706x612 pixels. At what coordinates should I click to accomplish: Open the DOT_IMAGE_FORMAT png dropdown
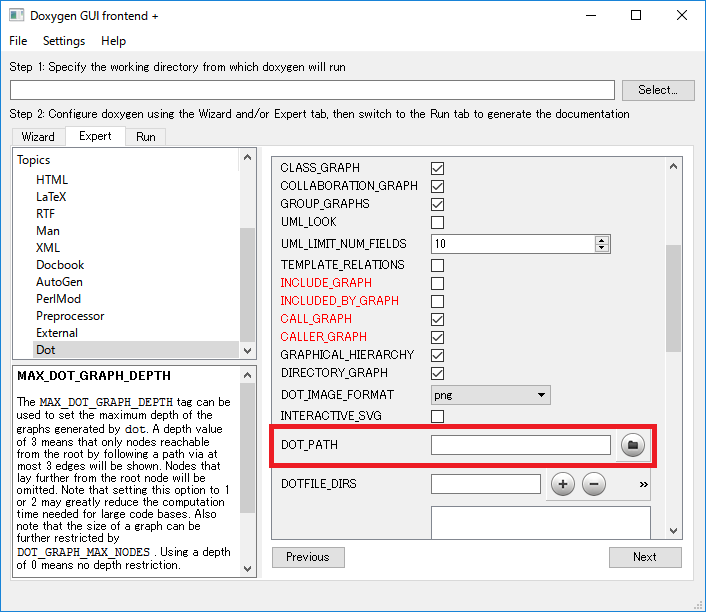[x=490, y=395]
